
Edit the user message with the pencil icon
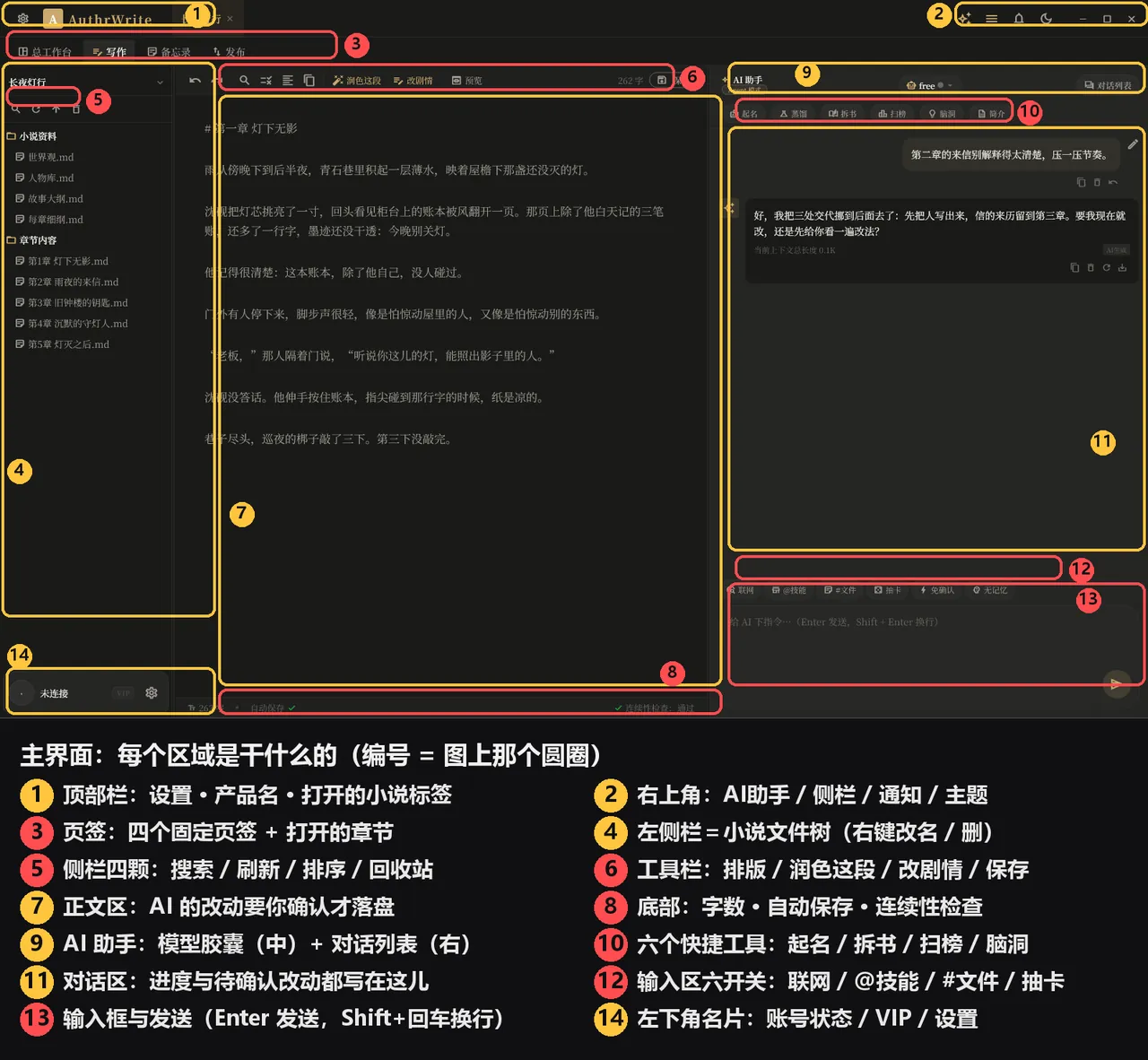coord(1133,143)
